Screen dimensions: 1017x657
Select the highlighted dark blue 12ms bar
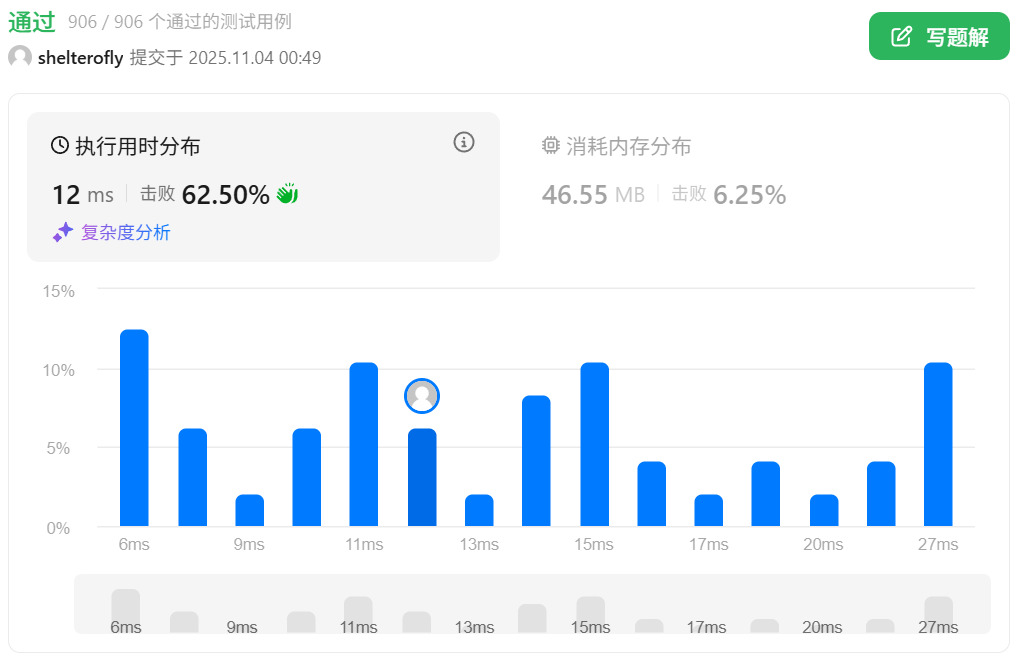422,477
